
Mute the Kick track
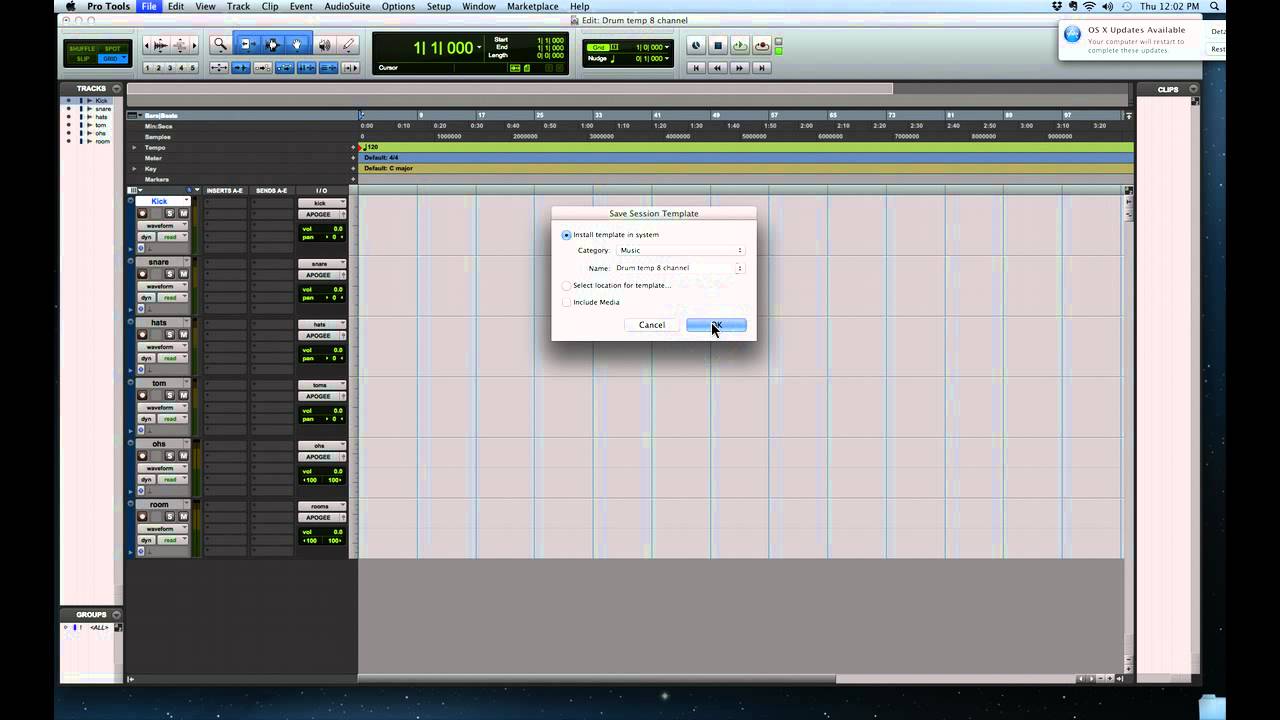[183, 213]
